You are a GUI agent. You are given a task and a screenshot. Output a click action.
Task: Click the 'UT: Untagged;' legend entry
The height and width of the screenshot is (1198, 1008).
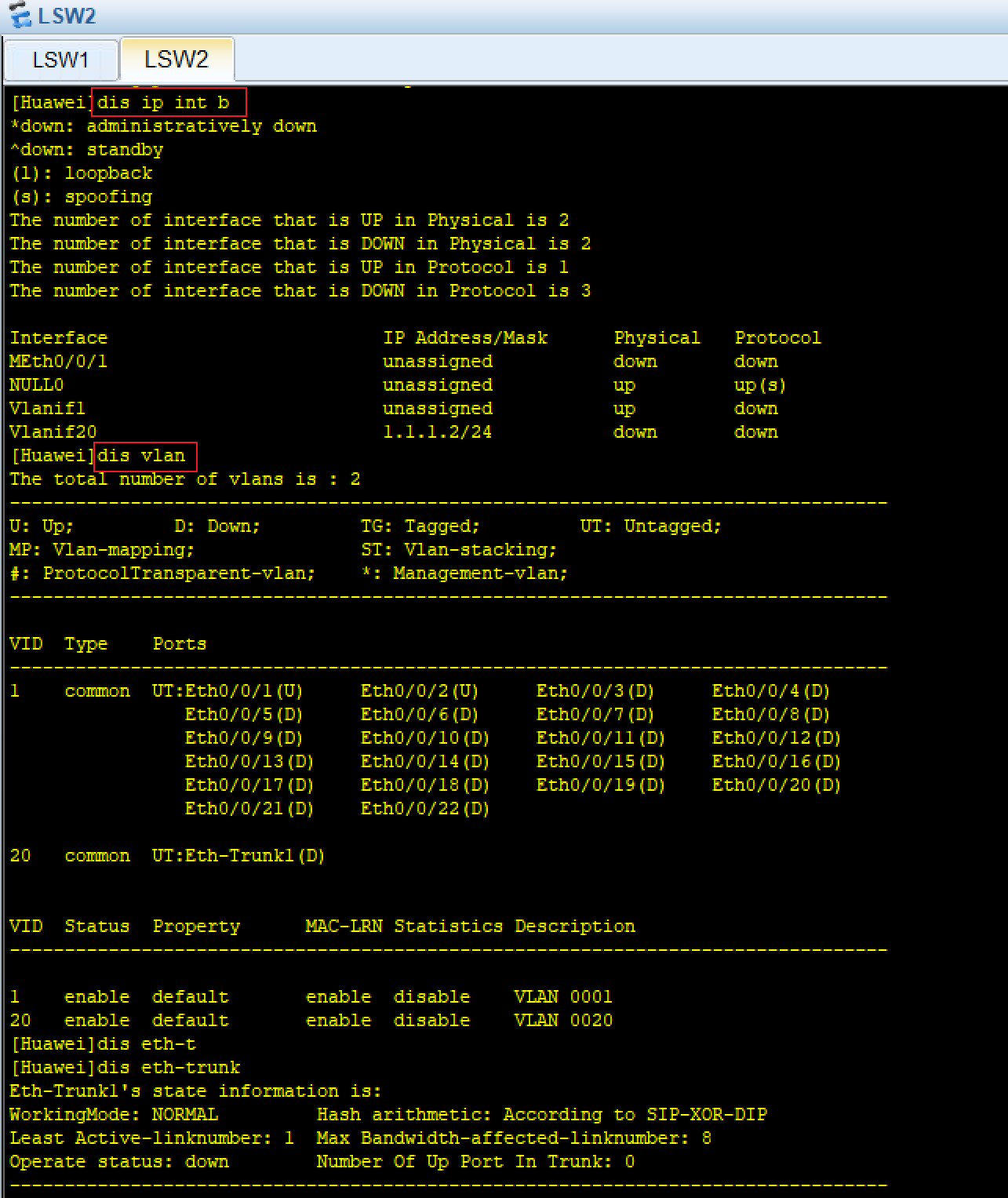click(651, 526)
